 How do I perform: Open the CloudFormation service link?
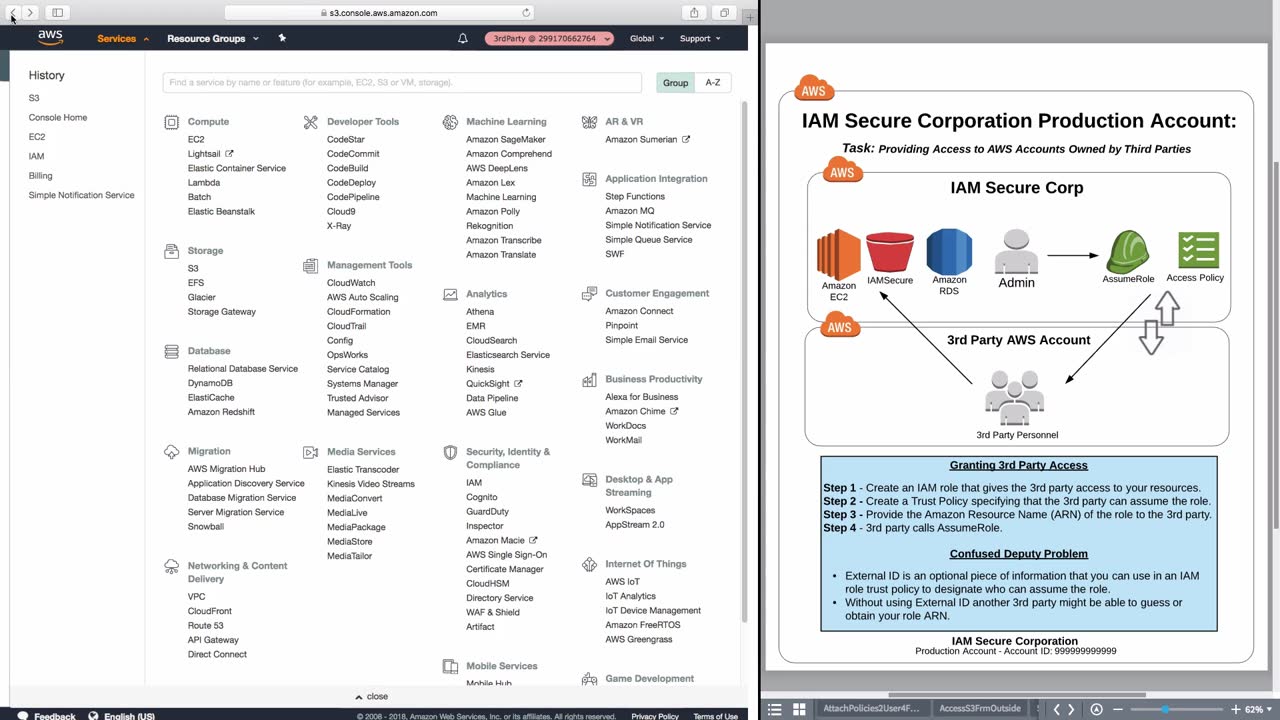tap(359, 312)
